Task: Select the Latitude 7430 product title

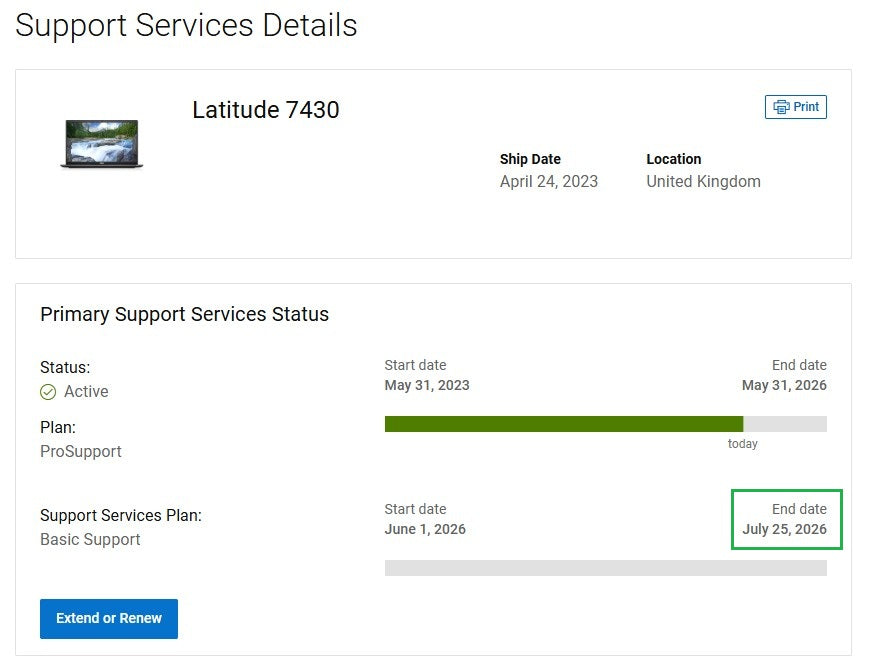Action: [265, 110]
